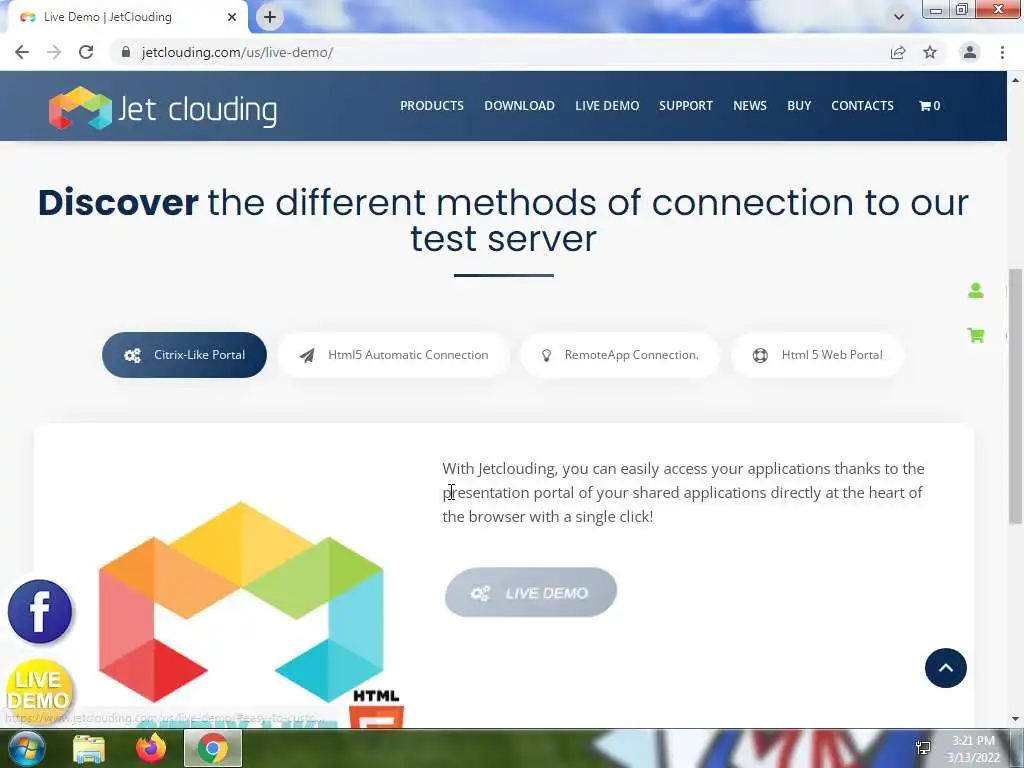The width and height of the screenshot is (1024, 768).
Task: Click the yellow LIVE DEMO badge
Action: point(39,691)
